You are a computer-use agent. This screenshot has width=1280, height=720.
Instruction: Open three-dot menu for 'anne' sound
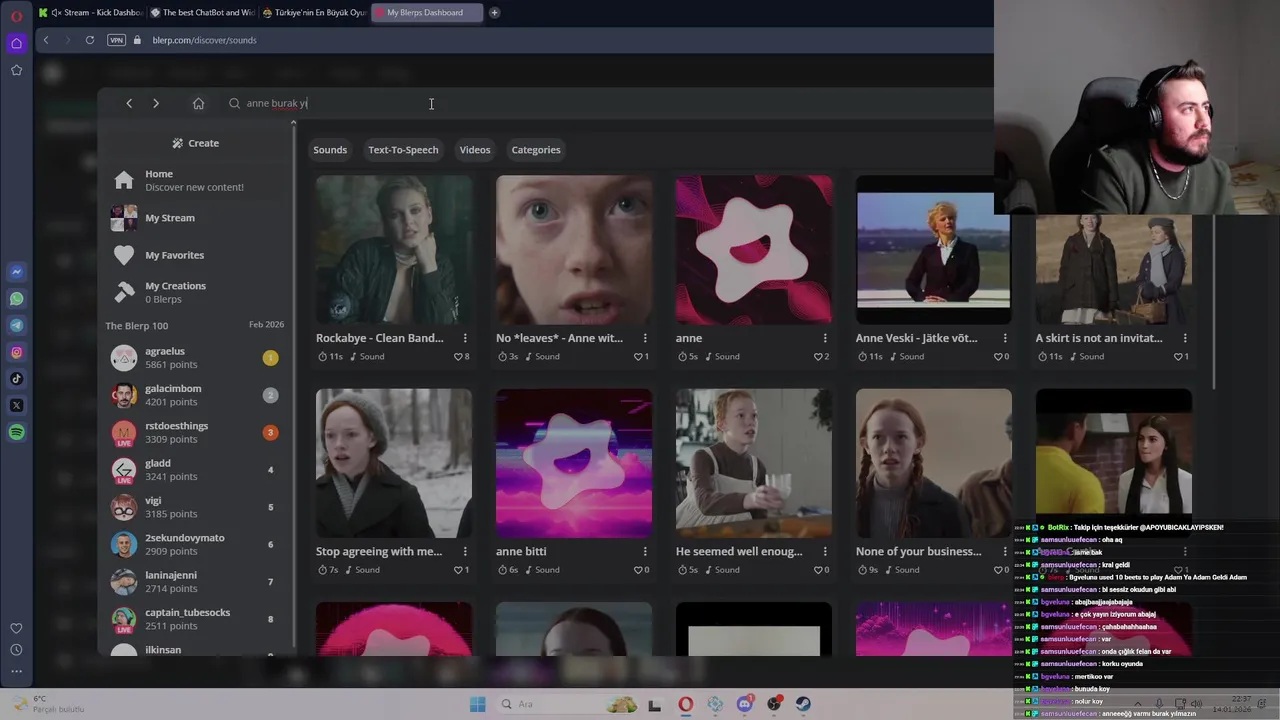825,338
